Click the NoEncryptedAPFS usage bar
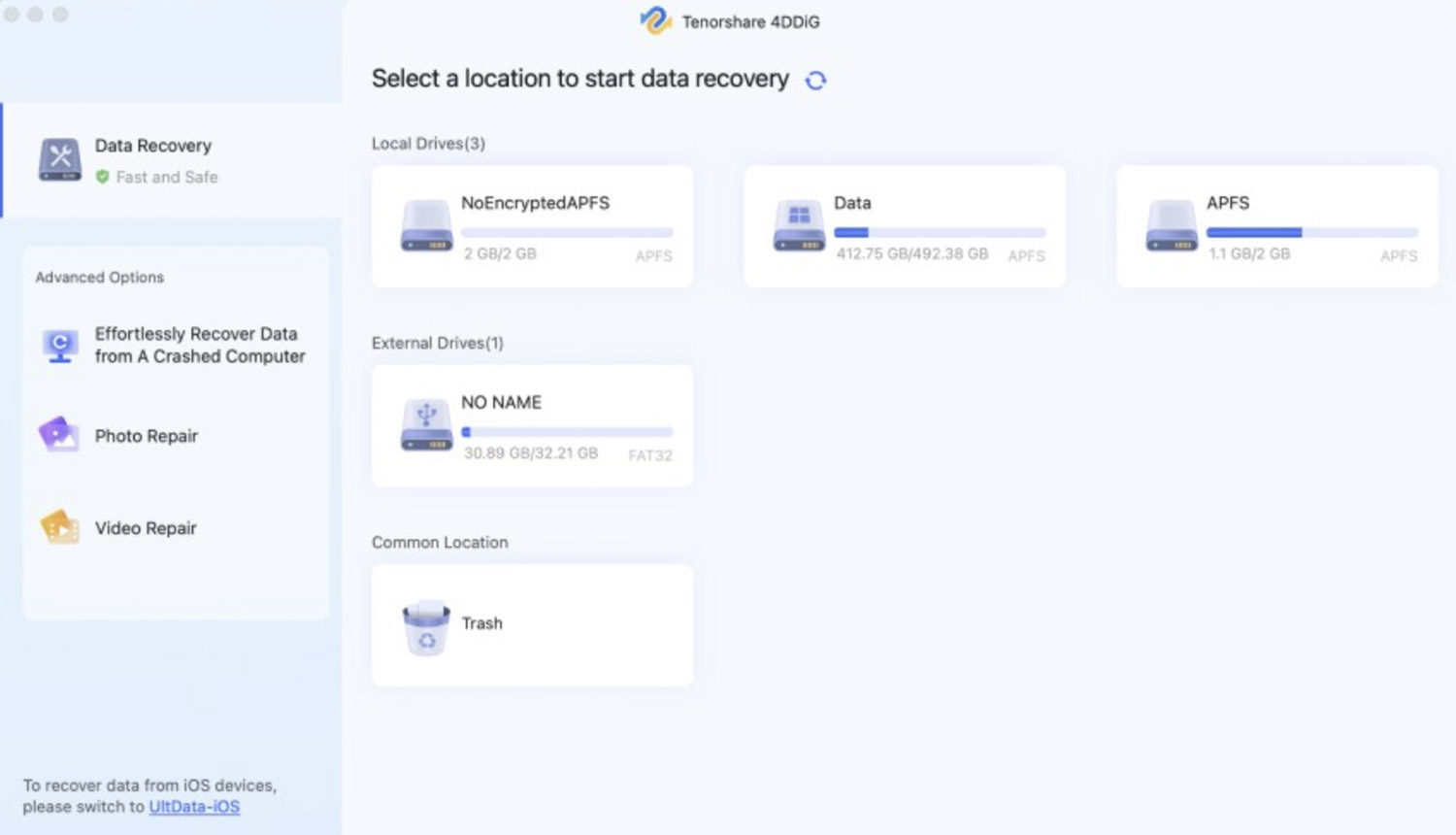The height and width of the screenshot is (835, 1456). tap(567, 232)
